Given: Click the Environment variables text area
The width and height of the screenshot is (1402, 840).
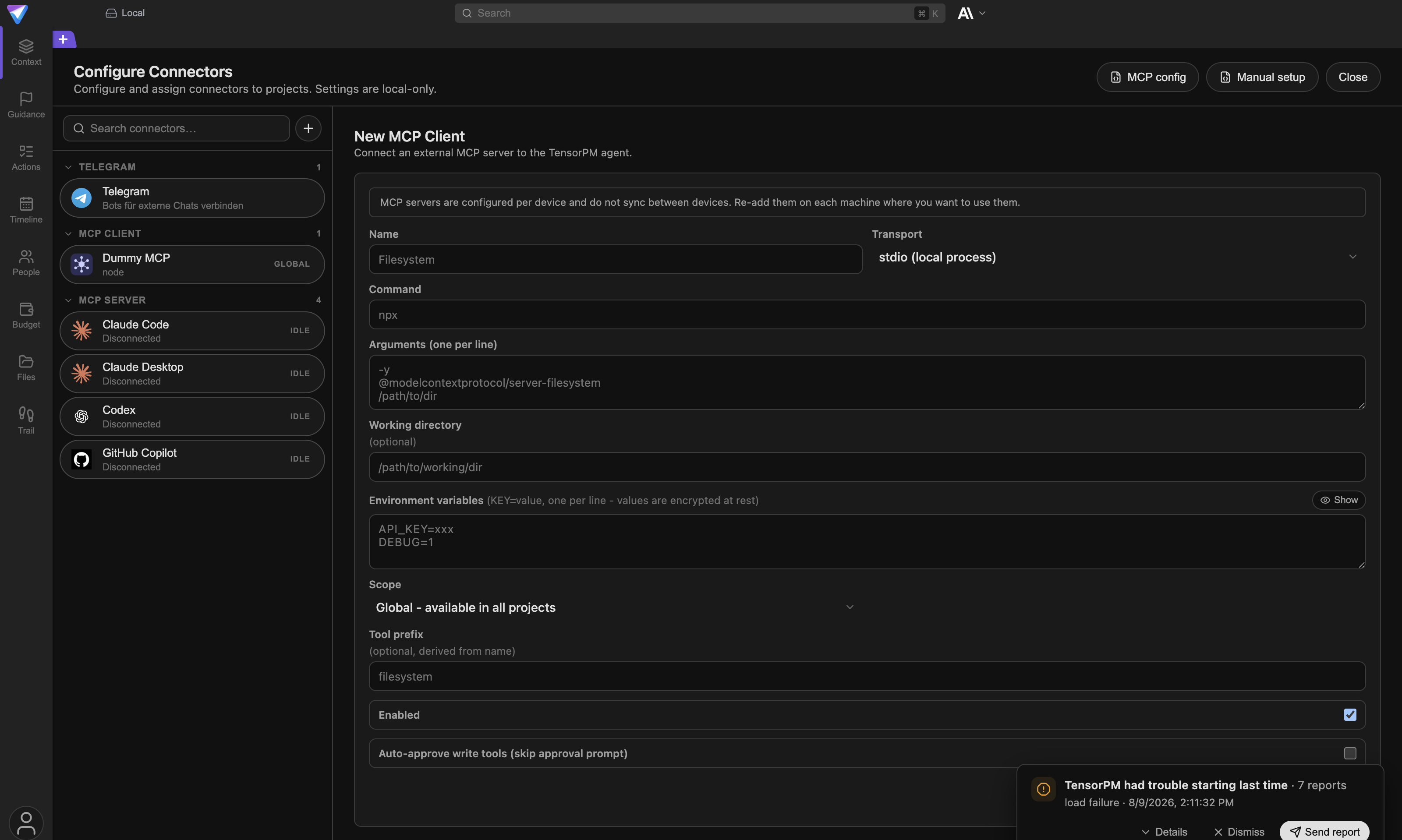Looking at the screenshot, I should pyautogui.click(x=867, y=542).
